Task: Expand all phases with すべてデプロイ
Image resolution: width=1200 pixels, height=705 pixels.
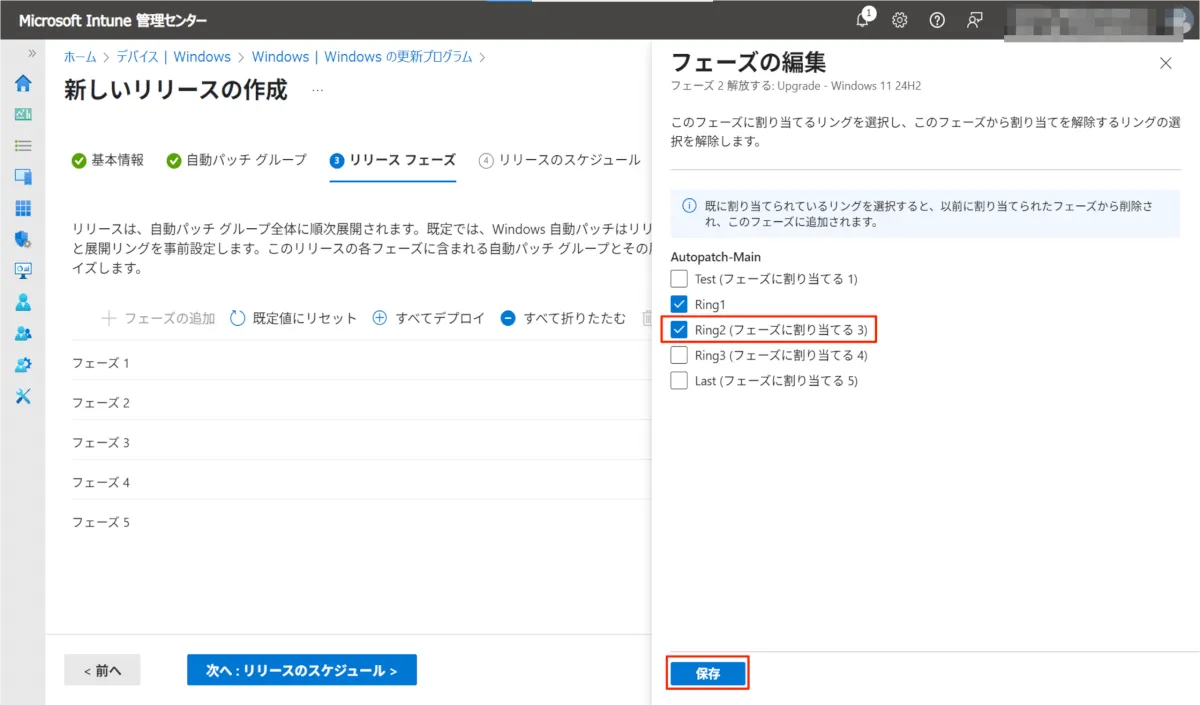Action: [x=428, y=318]
